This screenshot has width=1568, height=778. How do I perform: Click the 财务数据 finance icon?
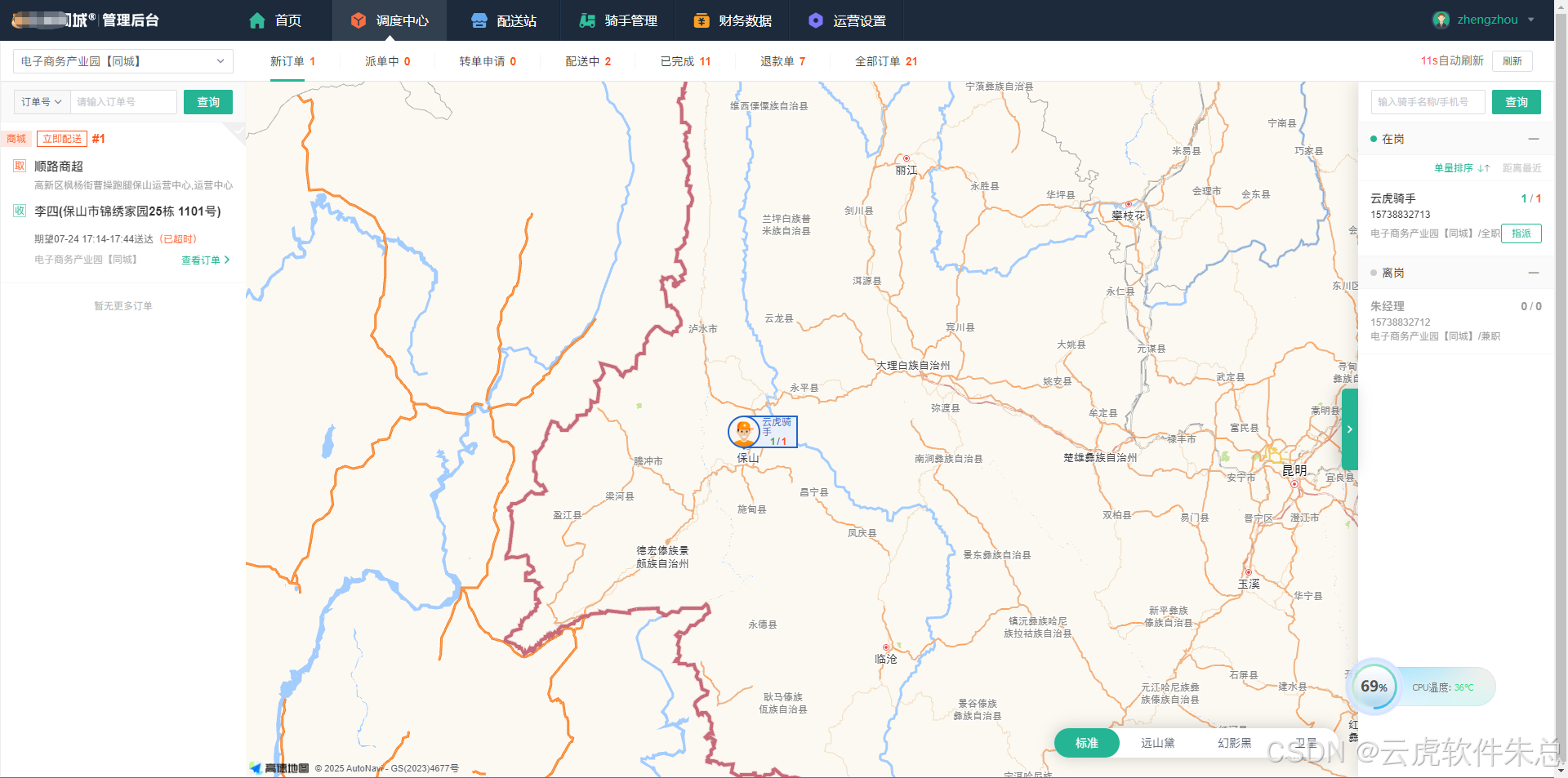(701, 20)
